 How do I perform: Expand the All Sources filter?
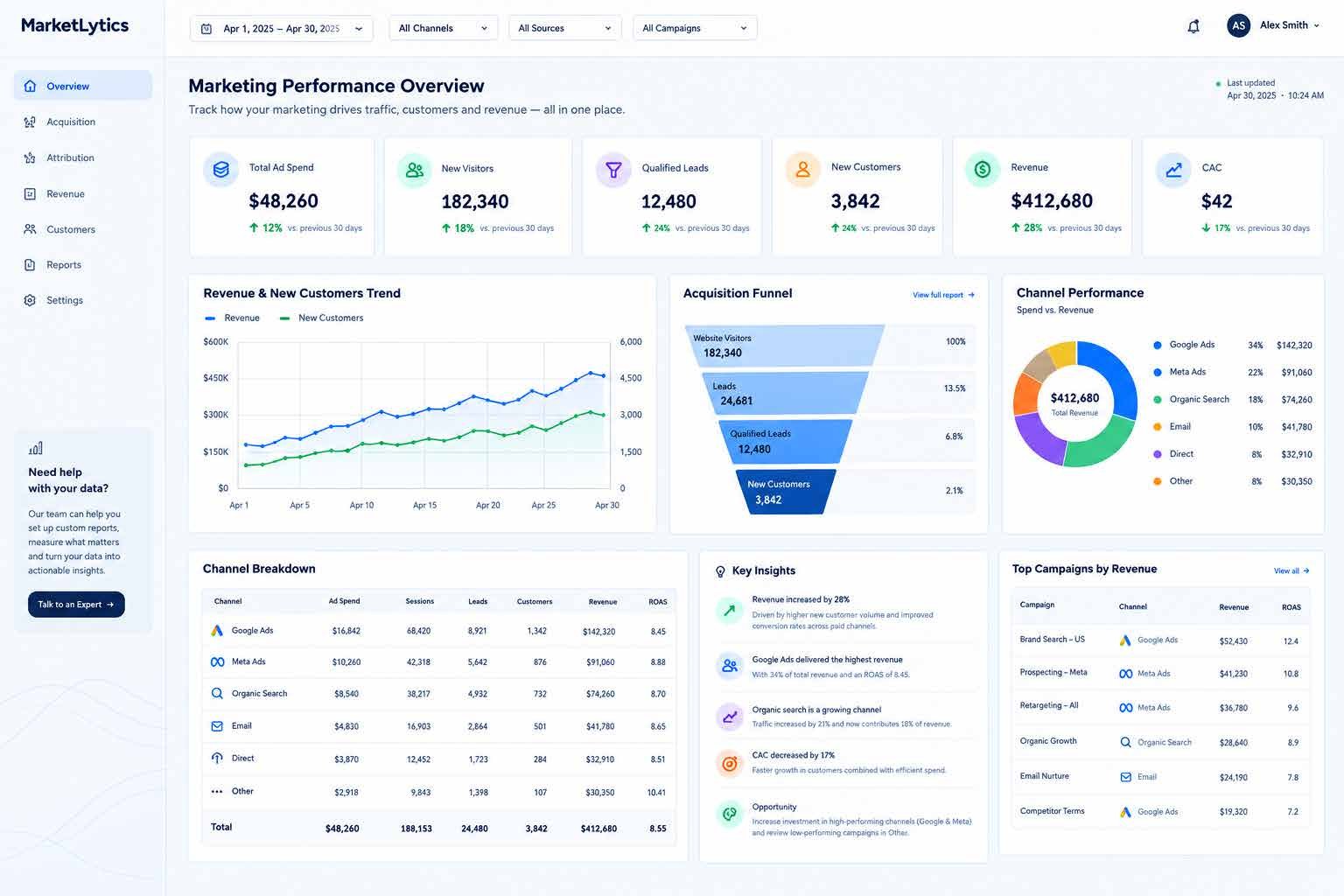click(565, 28)
